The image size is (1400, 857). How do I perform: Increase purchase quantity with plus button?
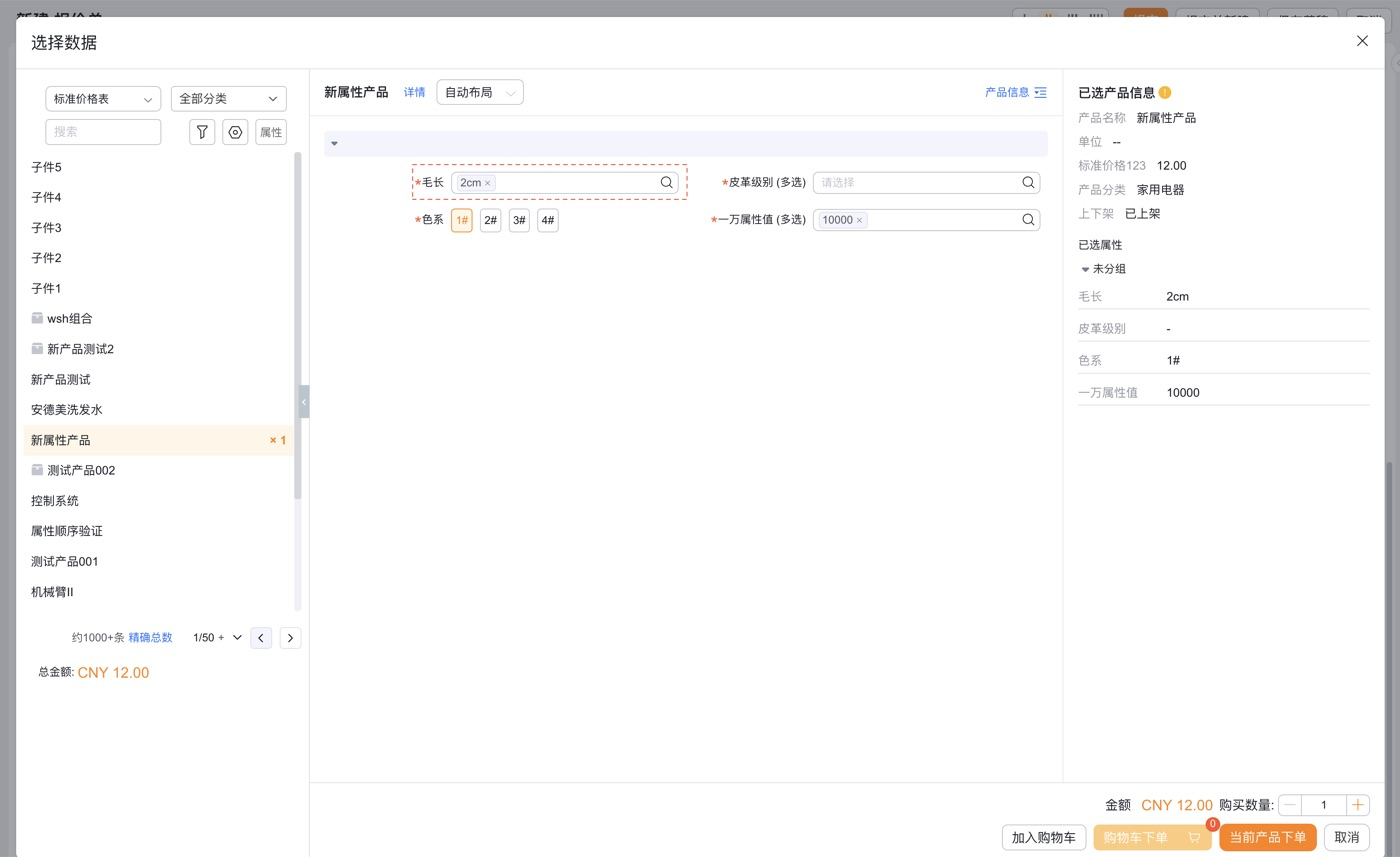[x=1358, y=805]
